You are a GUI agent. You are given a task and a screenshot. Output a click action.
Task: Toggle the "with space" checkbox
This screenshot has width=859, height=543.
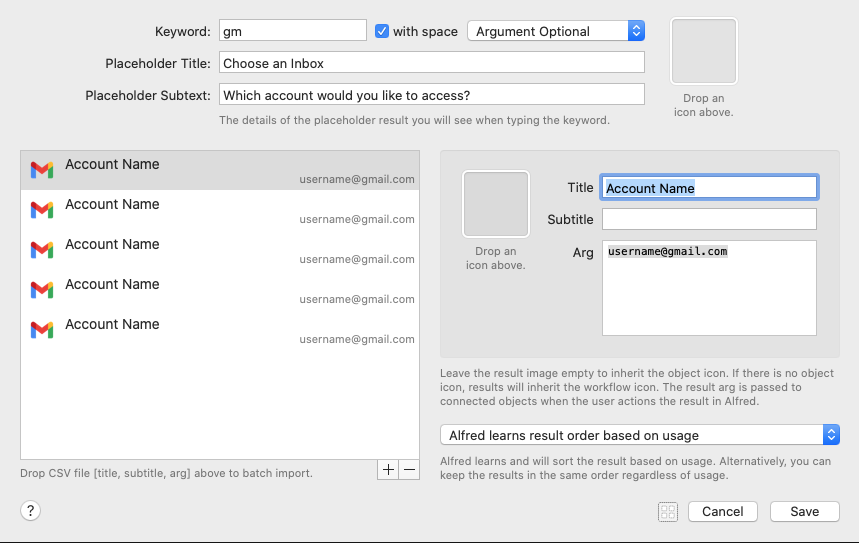pos(382,31)
